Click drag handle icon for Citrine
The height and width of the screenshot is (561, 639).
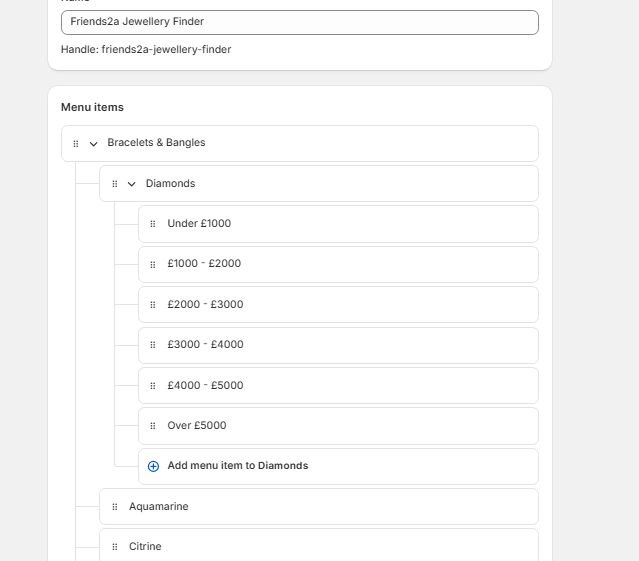click(x=114, y=547)
